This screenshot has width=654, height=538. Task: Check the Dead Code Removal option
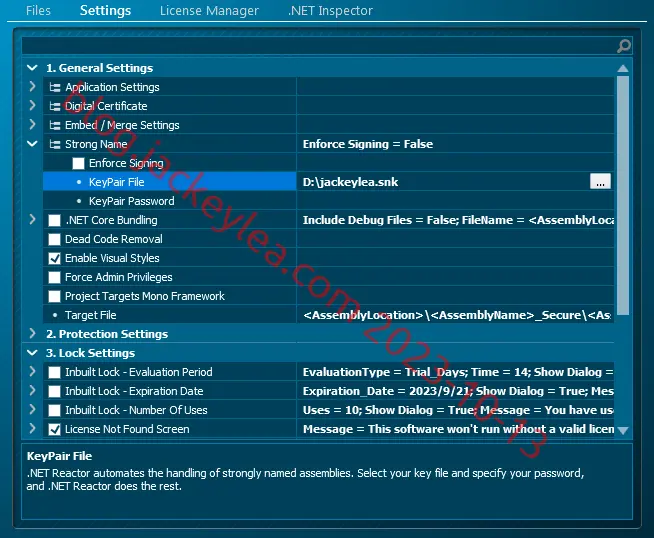(54, 239)
